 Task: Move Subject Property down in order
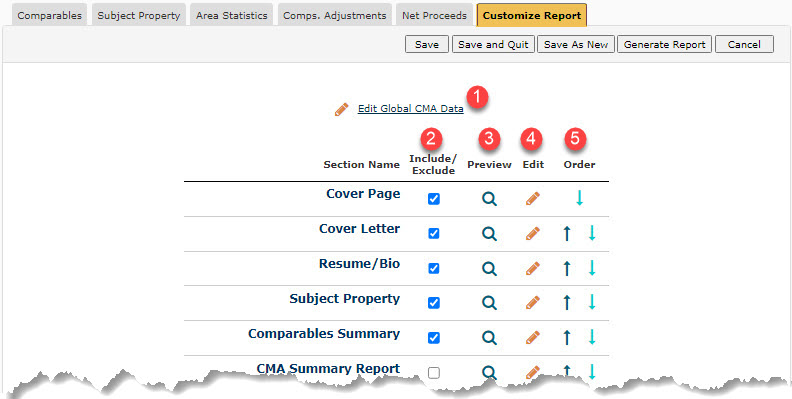(x=592, y=302)
